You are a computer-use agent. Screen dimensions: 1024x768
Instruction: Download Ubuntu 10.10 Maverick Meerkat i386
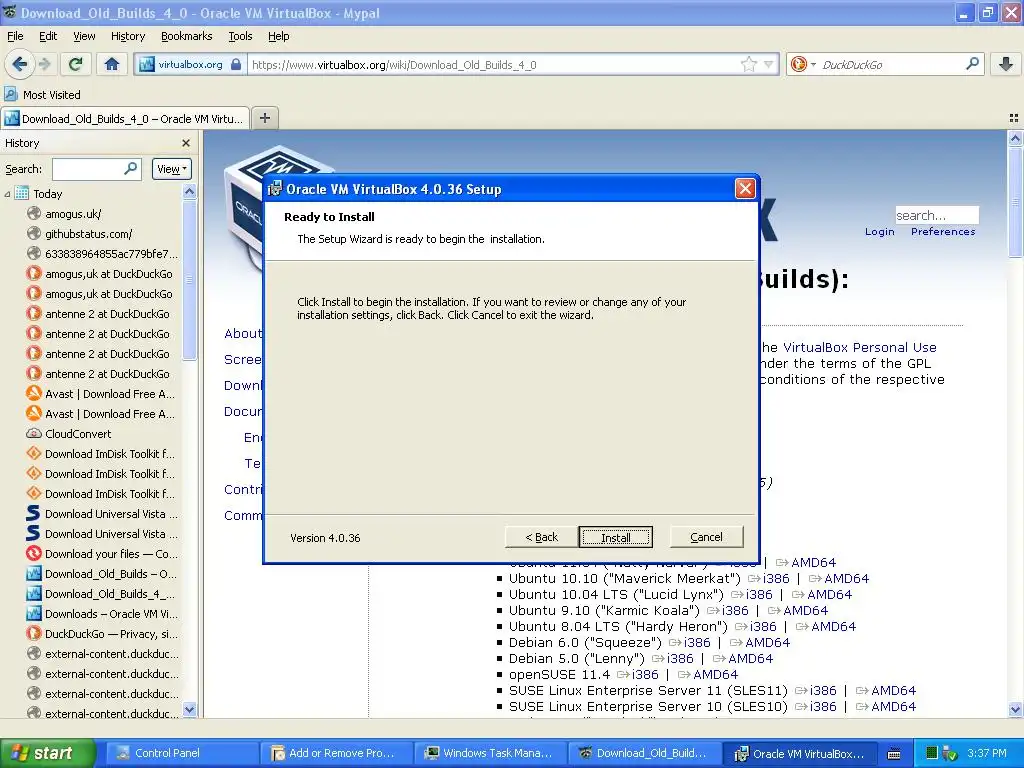[776, 579]
